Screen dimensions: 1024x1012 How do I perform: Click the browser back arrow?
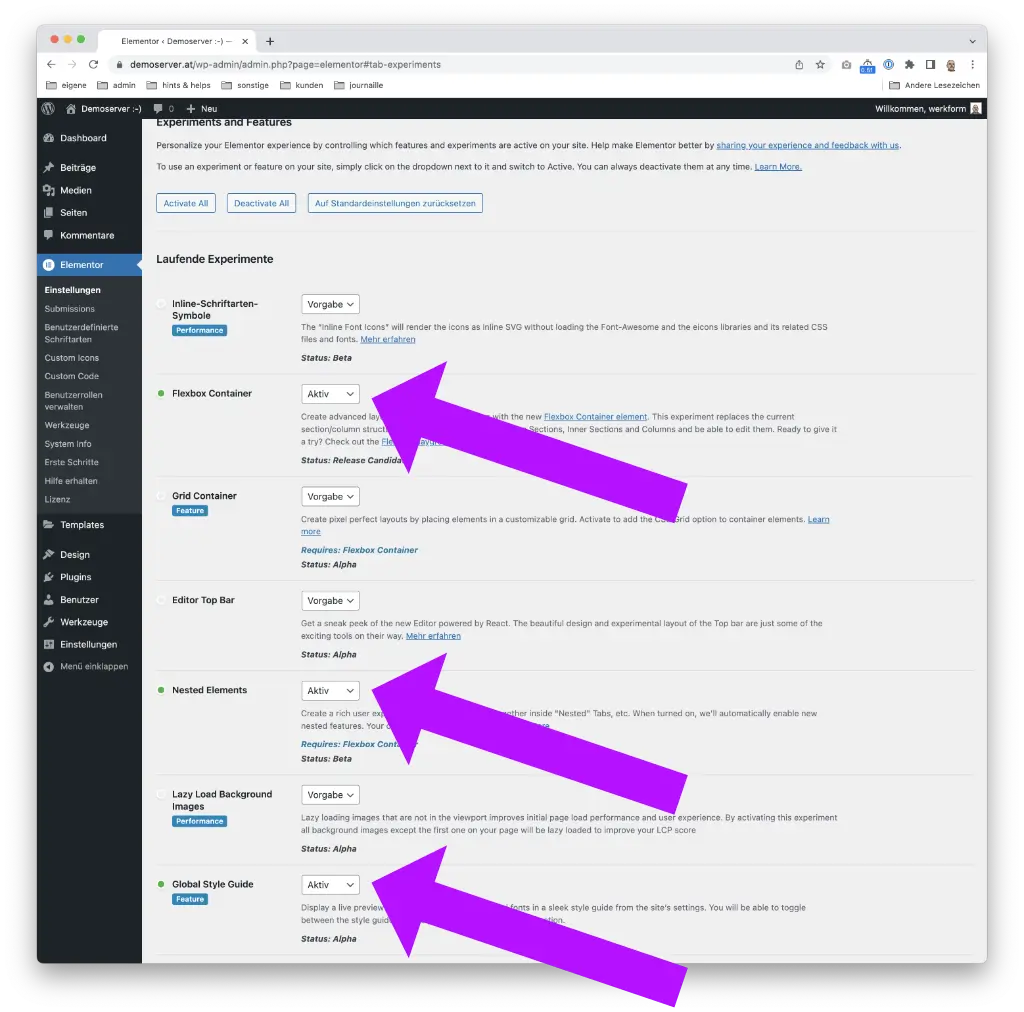coord(51,64)
